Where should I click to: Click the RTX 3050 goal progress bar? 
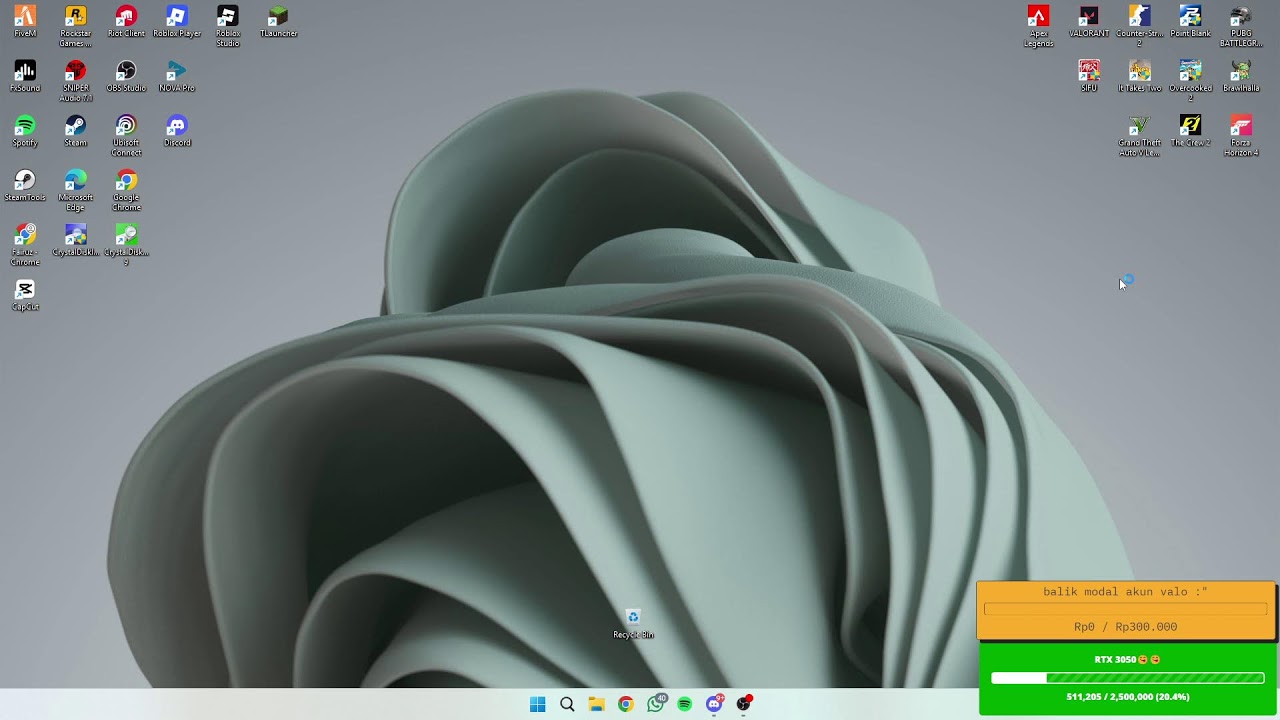[x=1127, y=678]
